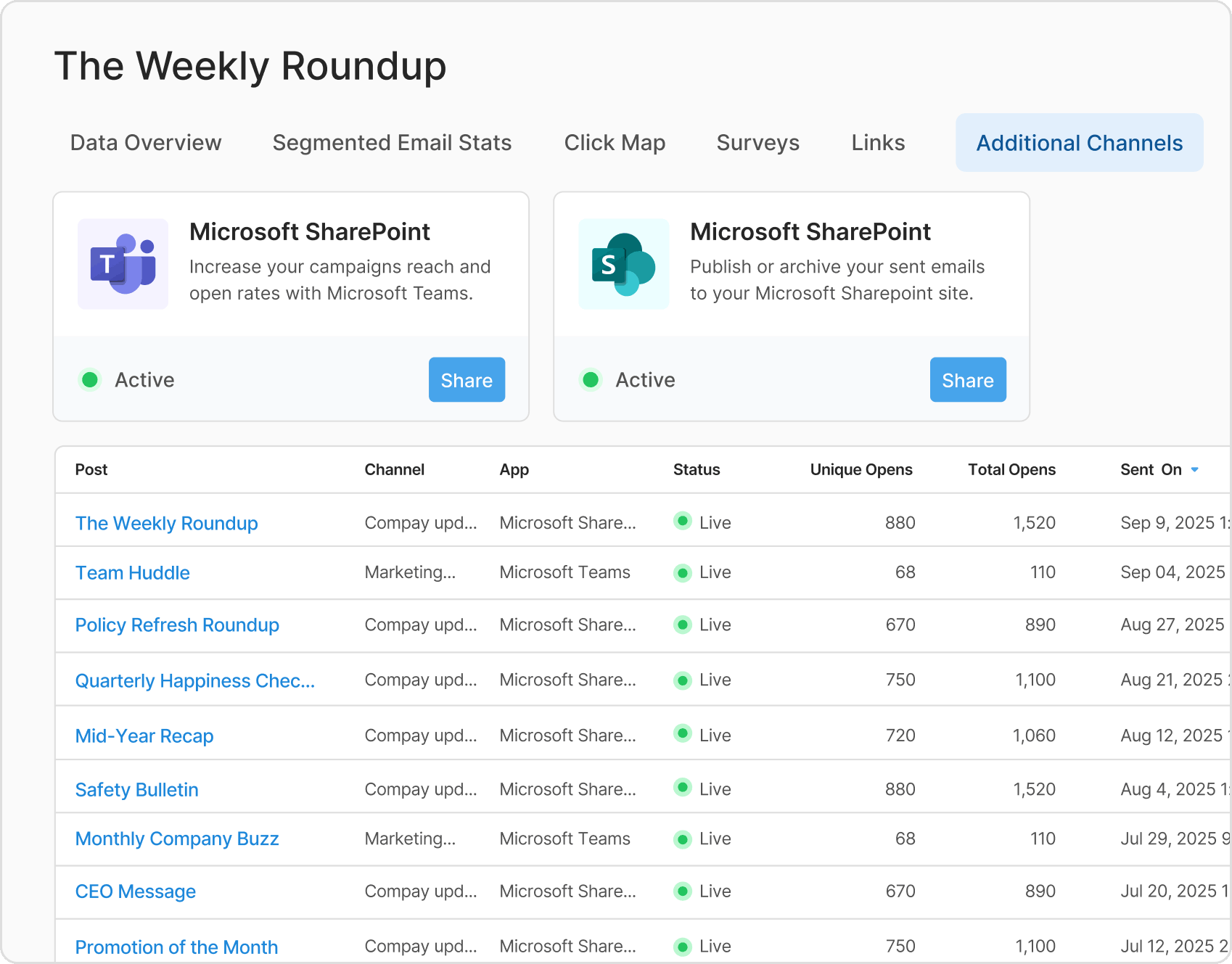The width and height of the screenshot is (1232, 964).
Task: Click the Unique Opens column header
Action: (861, 470)
